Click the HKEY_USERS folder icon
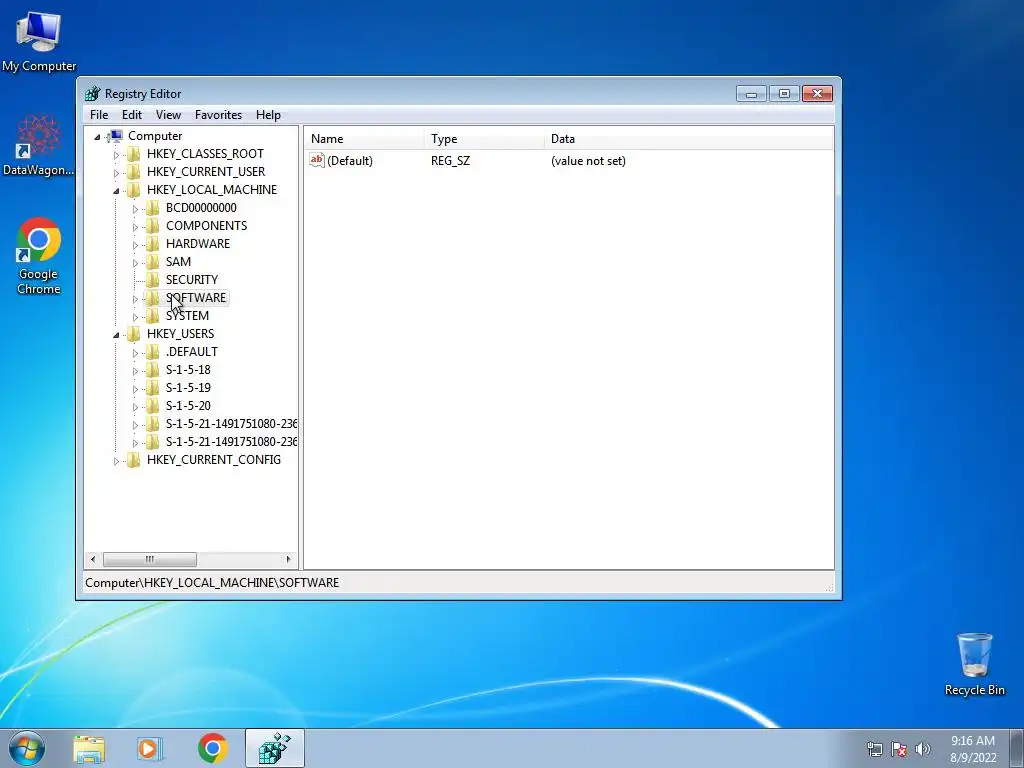Screen dimensions: 1024x768 tap(133, 334)
